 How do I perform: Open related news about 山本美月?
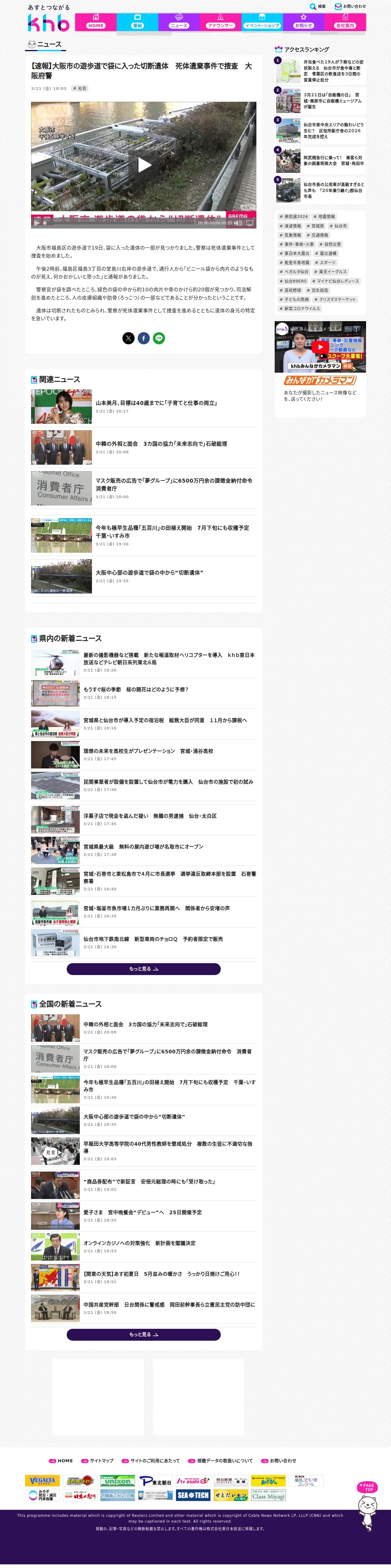(143, 406)
